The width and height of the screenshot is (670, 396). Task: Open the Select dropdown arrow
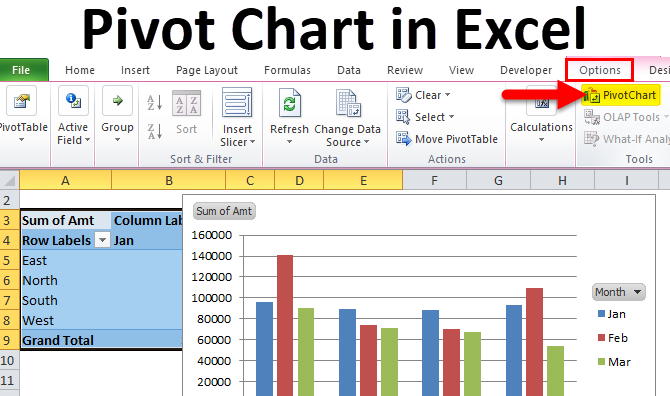pyautogui.click(x=451, y=117)
